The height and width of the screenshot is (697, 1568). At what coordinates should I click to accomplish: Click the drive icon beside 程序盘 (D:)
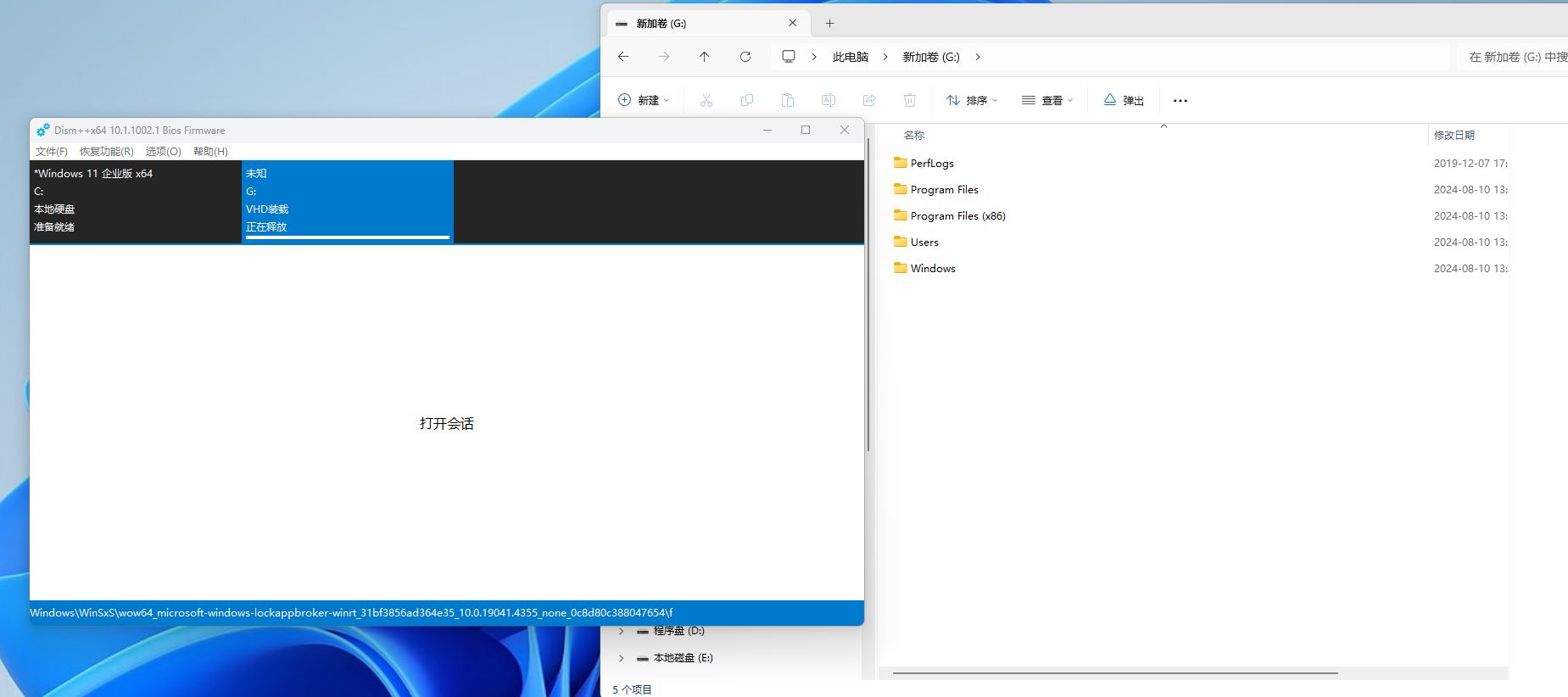(x=643, y=631)
